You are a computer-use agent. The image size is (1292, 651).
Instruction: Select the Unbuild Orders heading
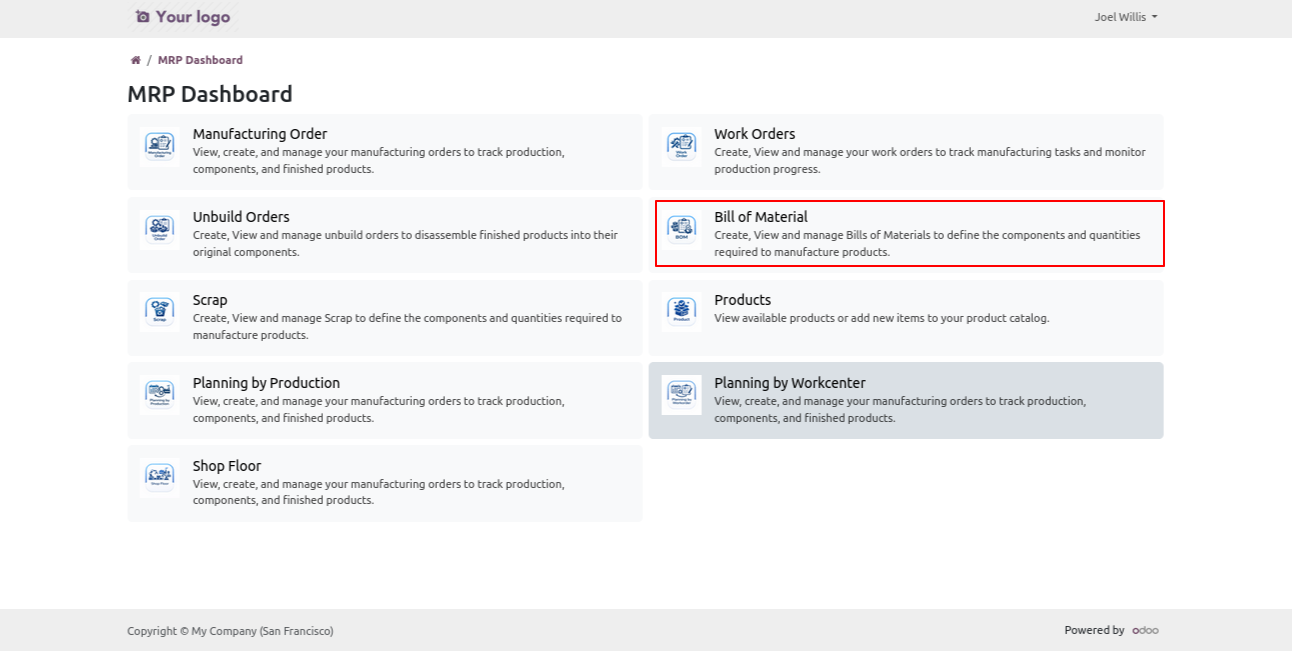tap(241, 217)
